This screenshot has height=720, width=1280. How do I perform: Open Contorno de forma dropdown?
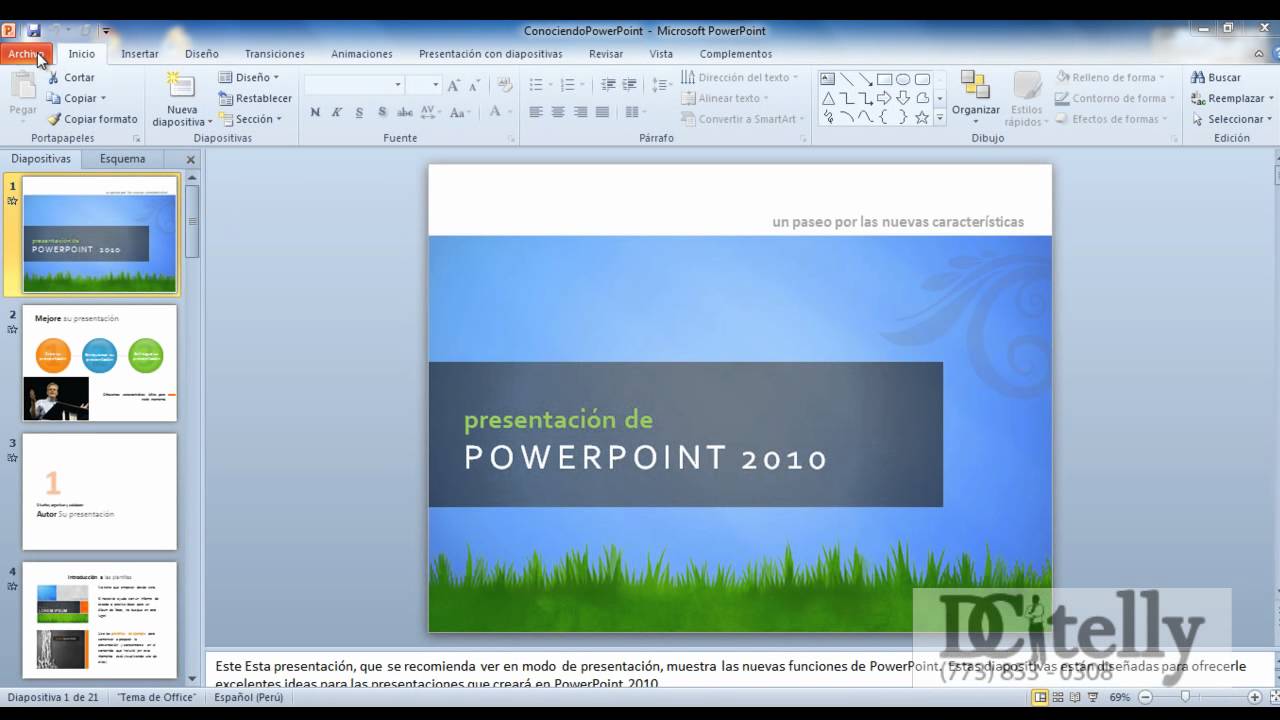(x=1116, y=98)
